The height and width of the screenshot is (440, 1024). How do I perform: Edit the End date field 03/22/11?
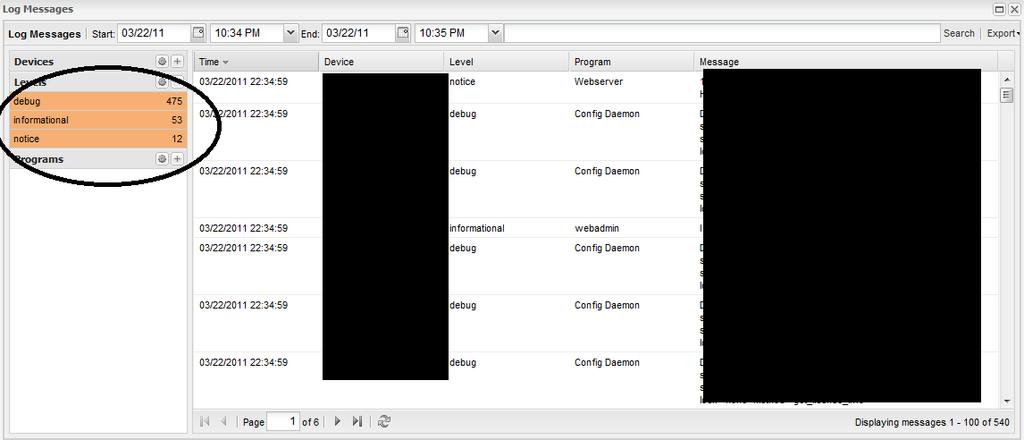point(359,33)
